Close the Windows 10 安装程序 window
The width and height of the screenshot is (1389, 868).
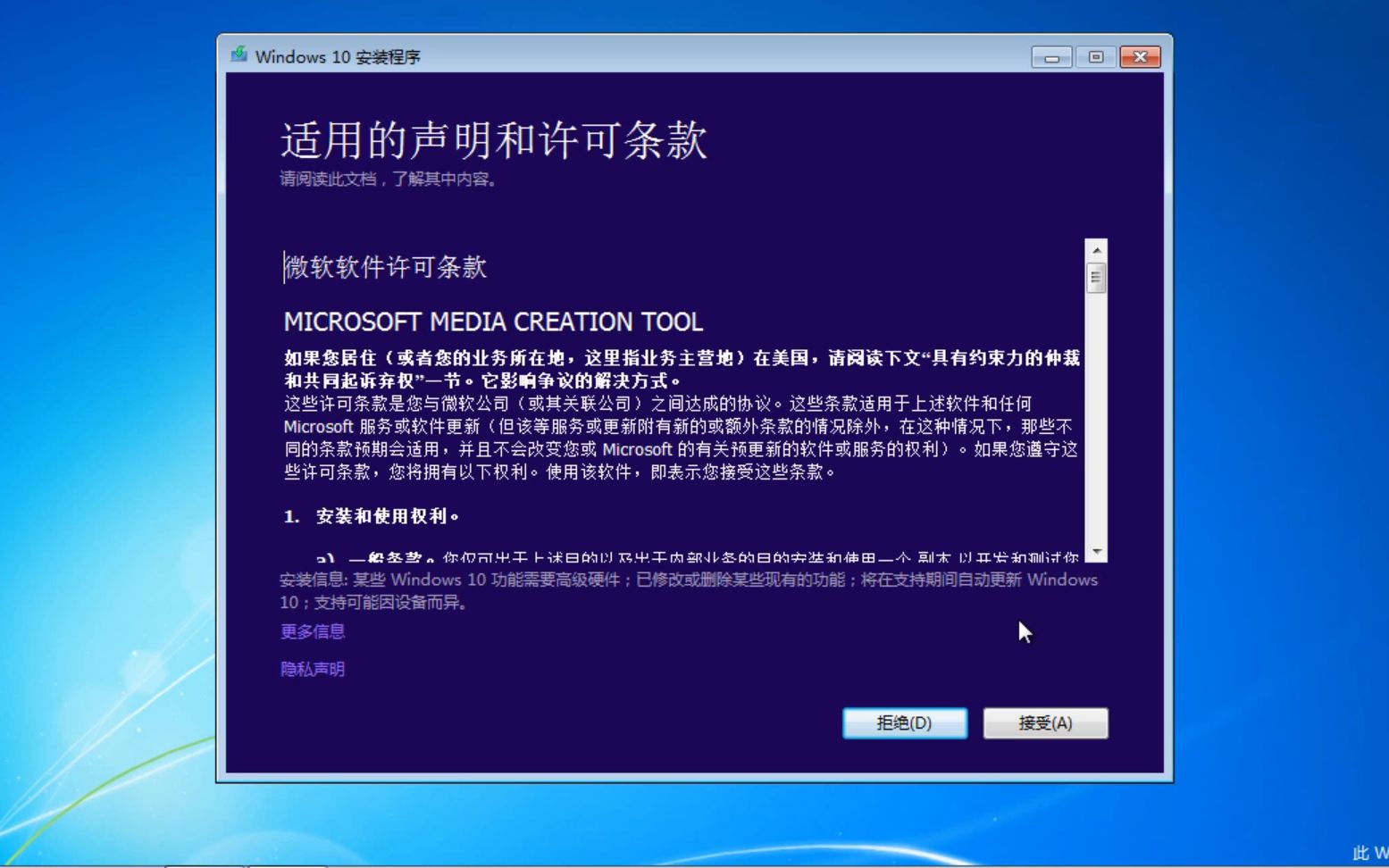(x=1140, y=56)
